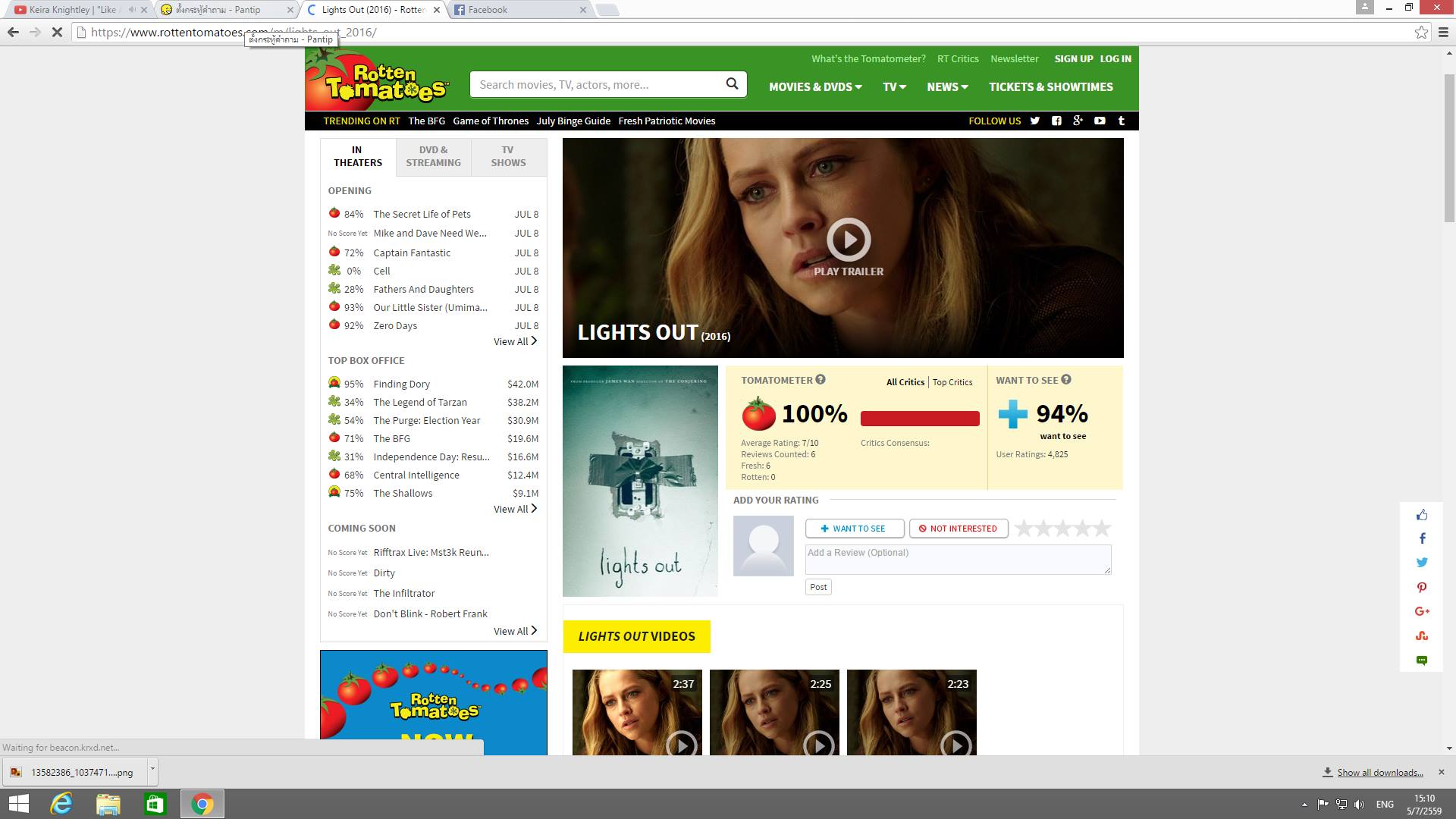Screen dimensions: 1456x819
Task: Click the star rating control
Action: (1062, 529)
